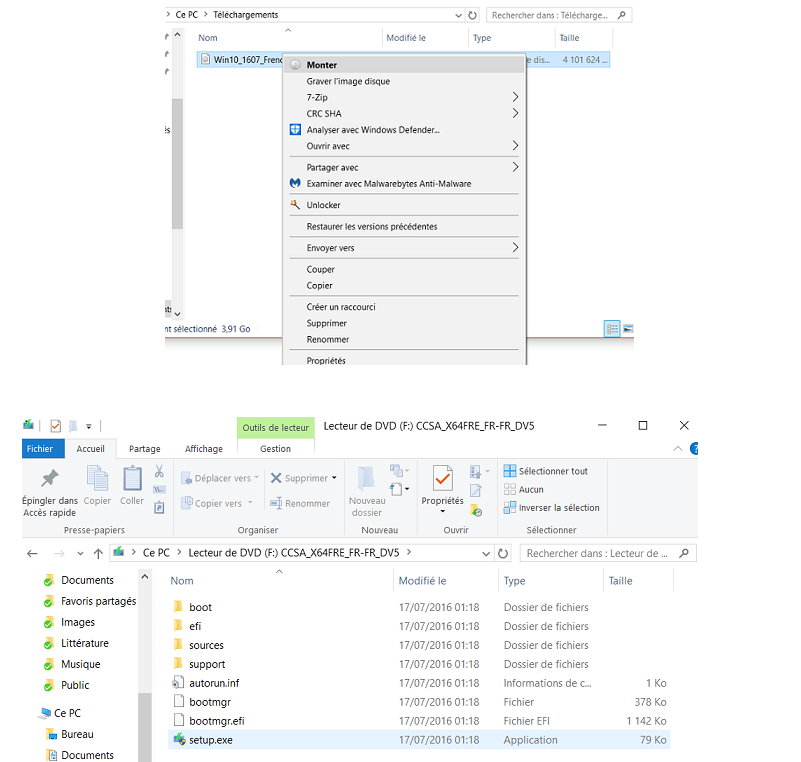Click the ribbon Copier icon in Presse-papiers

pos(97,479)
